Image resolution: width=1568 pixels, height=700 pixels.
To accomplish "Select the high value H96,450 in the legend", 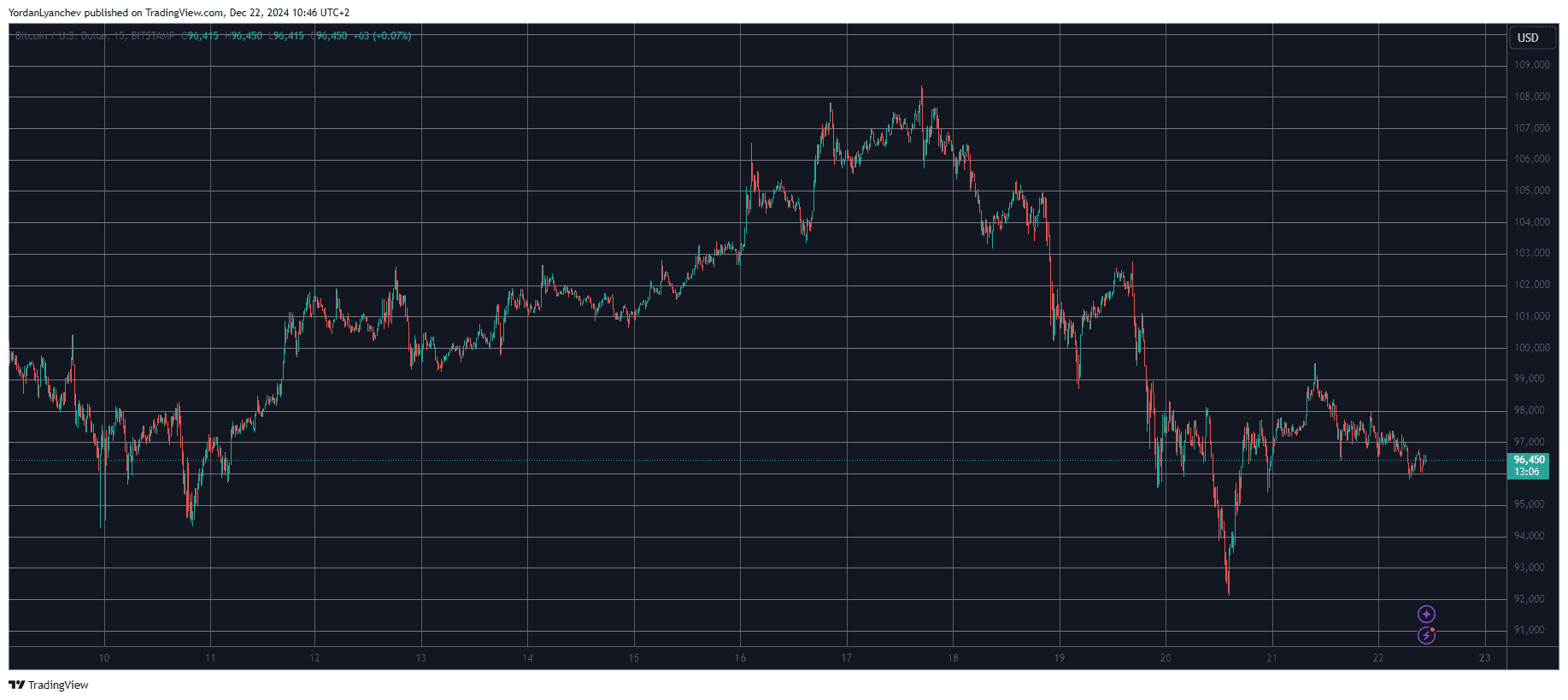I will (244, 36).
